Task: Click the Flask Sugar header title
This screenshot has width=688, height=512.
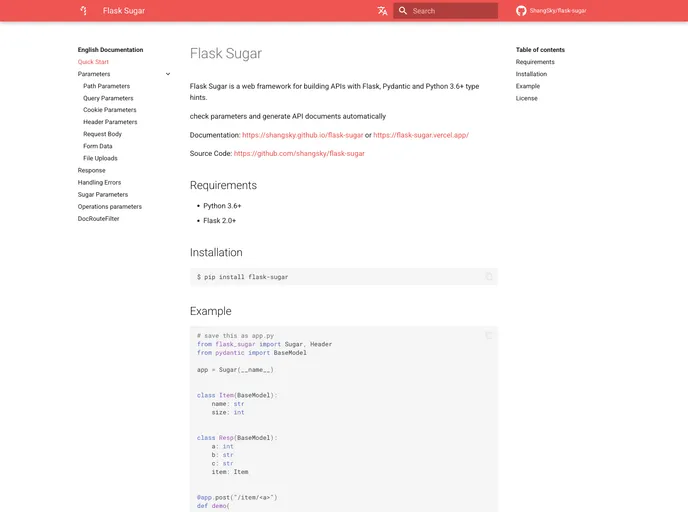Action: [x=124, y=11]
